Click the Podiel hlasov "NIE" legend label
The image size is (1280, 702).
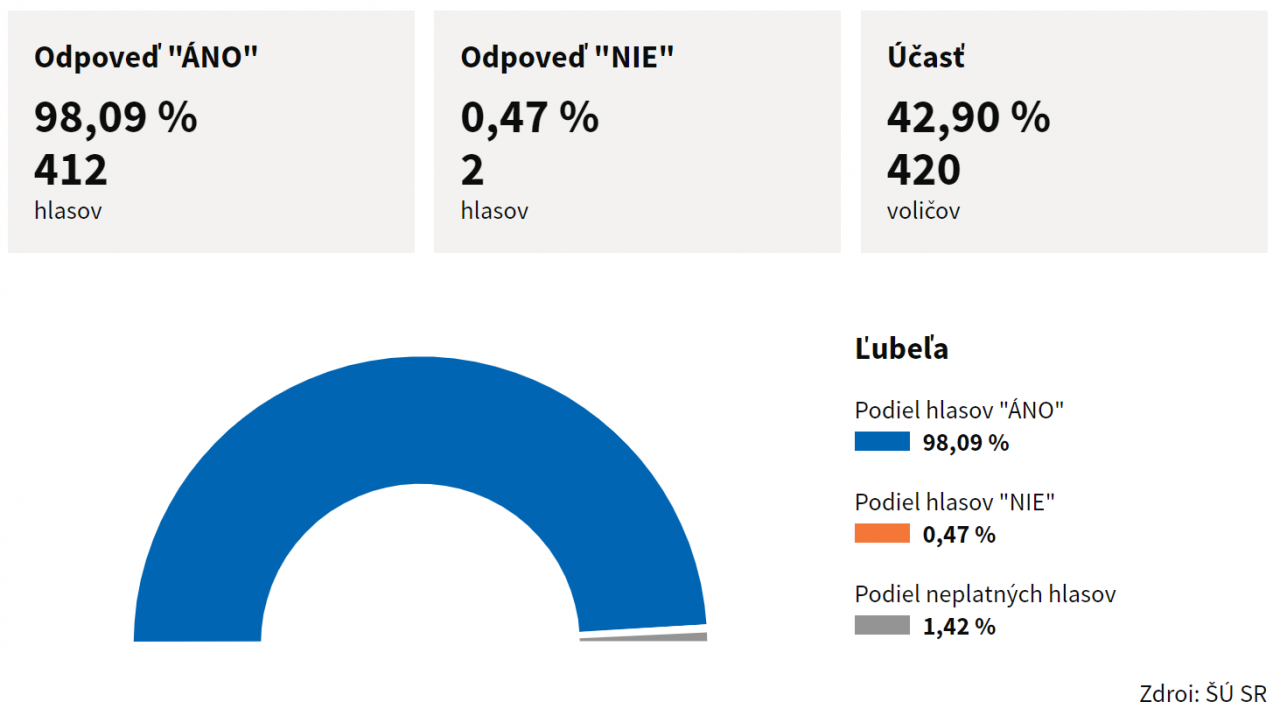click(x=955, y=502)
